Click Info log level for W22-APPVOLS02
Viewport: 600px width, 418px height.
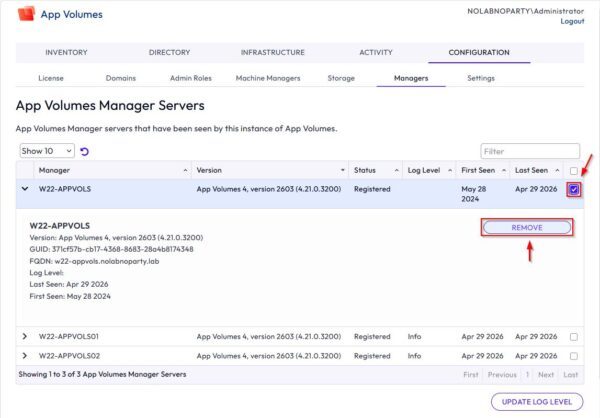coord(414,356)
